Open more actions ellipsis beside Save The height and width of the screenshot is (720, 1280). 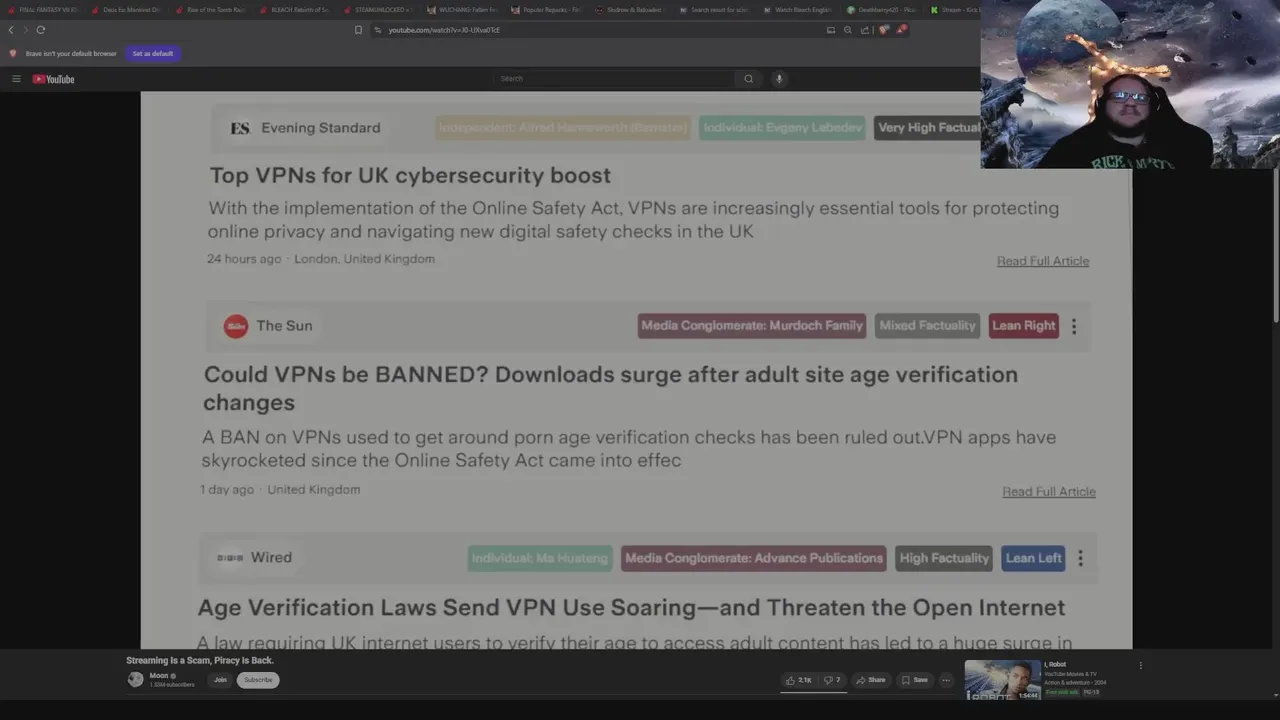point(946,680)
